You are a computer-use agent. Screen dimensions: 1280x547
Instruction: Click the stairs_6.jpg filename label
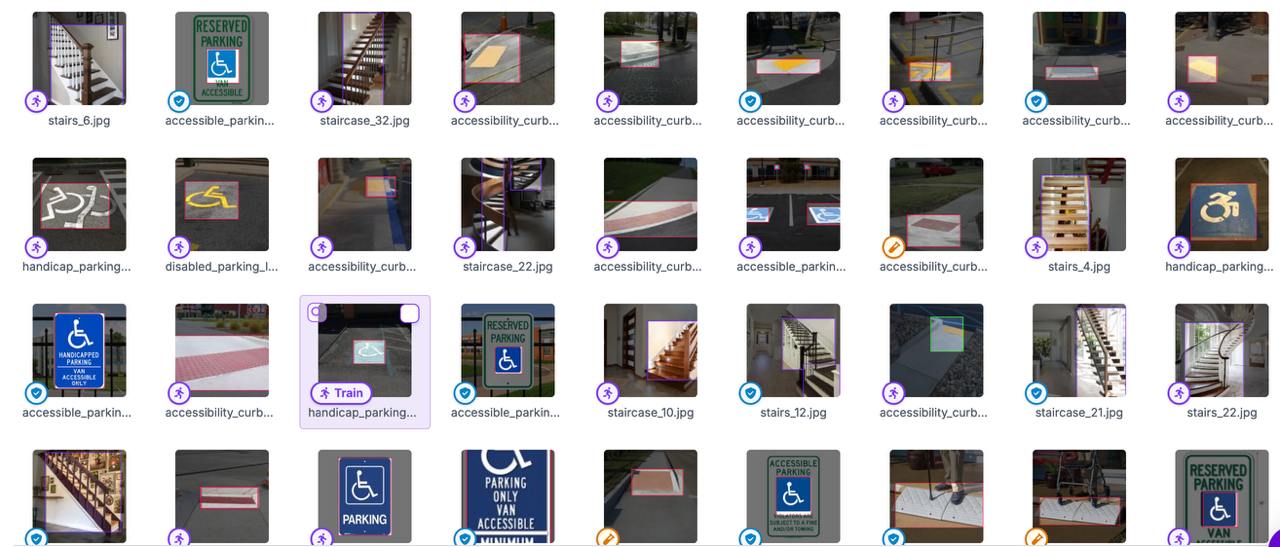(x=79, y=120)
